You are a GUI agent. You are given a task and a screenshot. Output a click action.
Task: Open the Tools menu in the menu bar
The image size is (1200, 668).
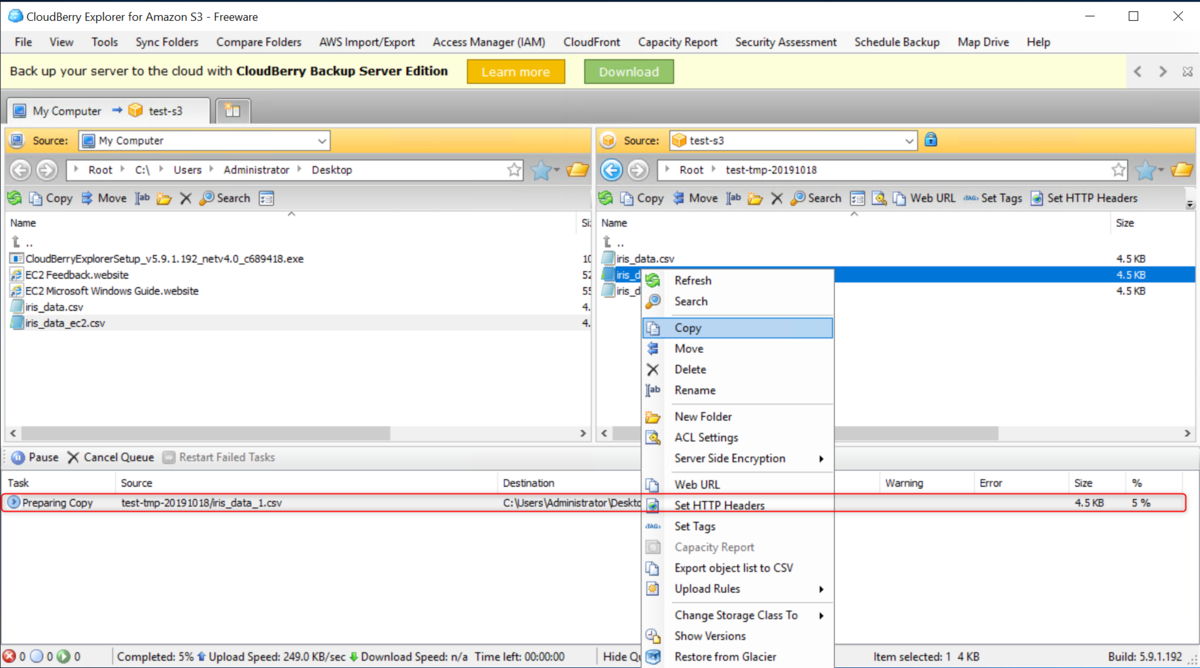pyautogui.click(x=104, y=42)
